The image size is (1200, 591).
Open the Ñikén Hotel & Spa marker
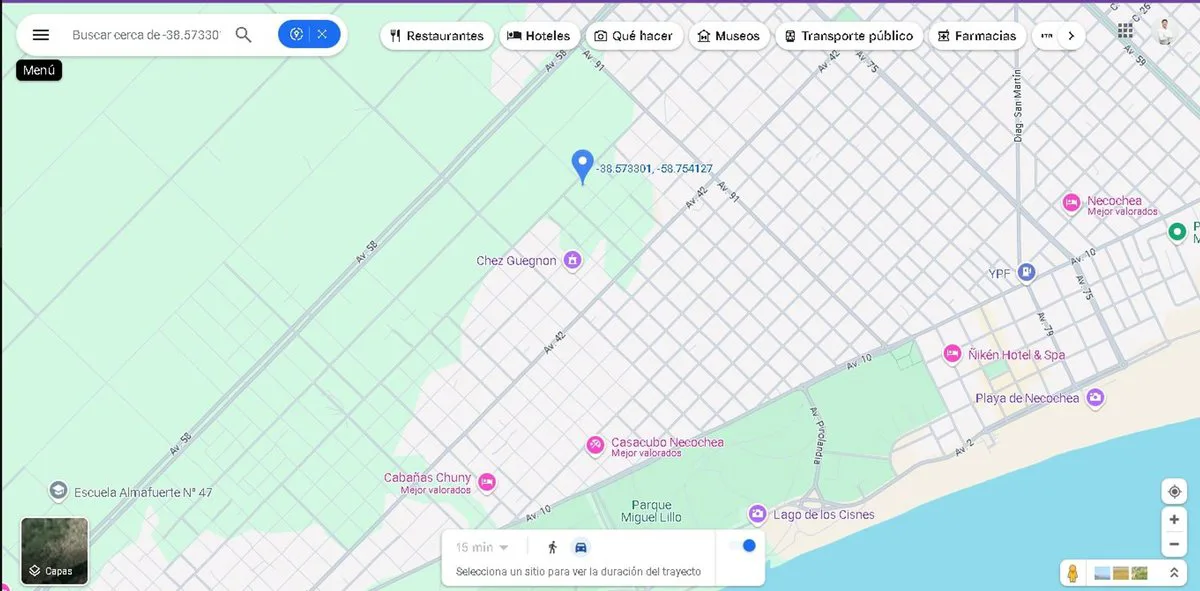pos(952,354)
